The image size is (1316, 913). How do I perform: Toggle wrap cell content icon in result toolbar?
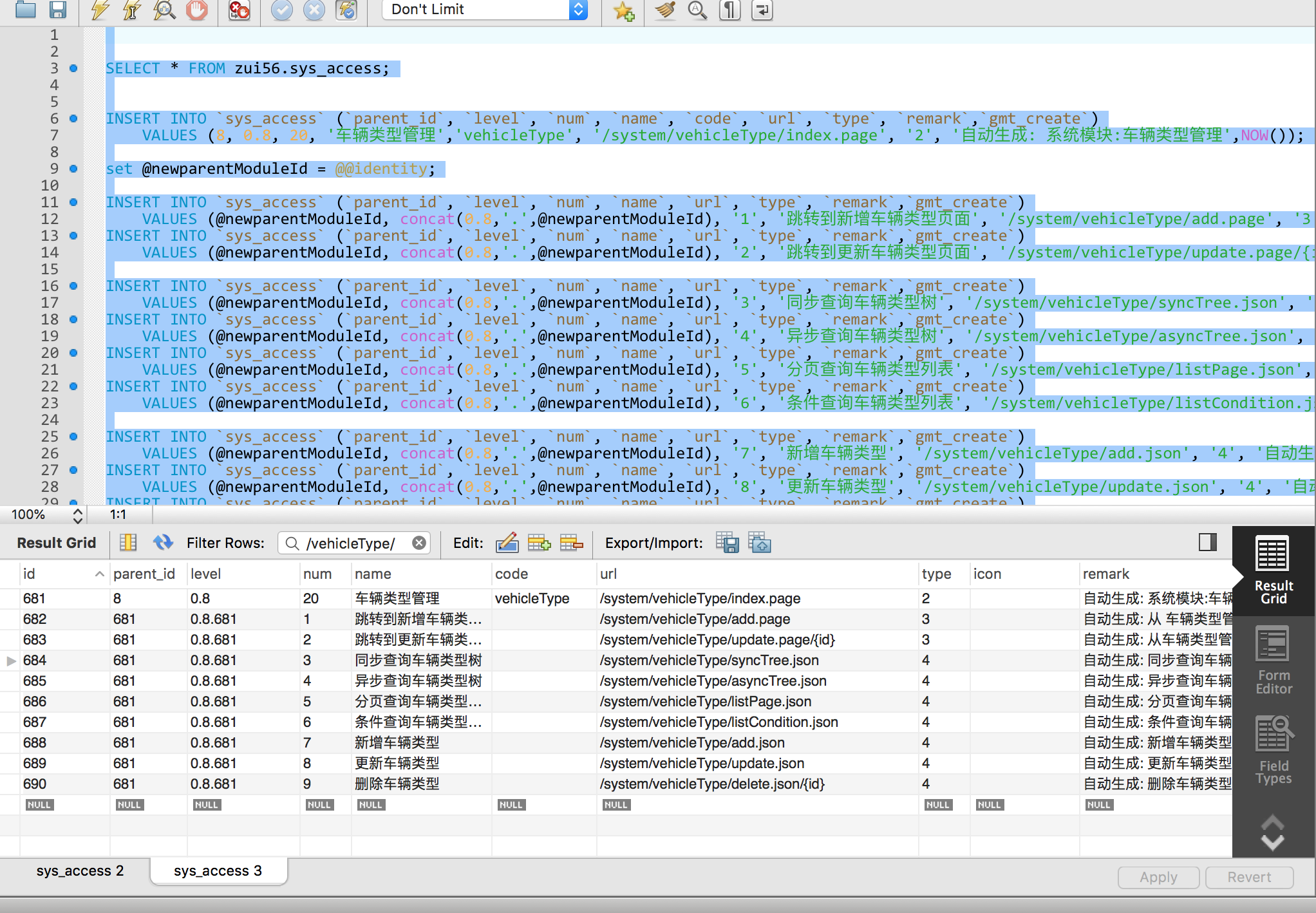128,543
